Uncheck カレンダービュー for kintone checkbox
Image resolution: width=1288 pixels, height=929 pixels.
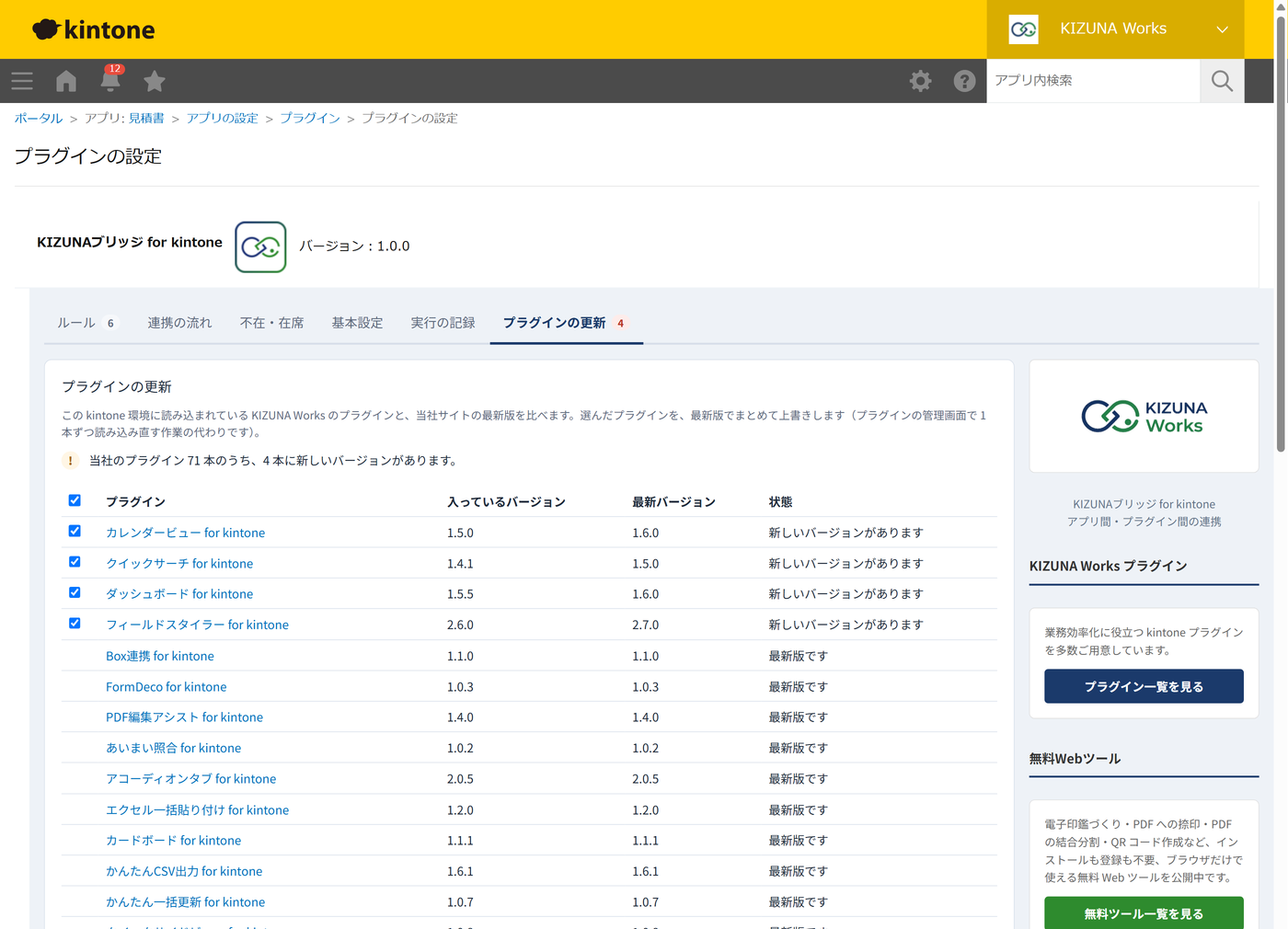[75, 532]
